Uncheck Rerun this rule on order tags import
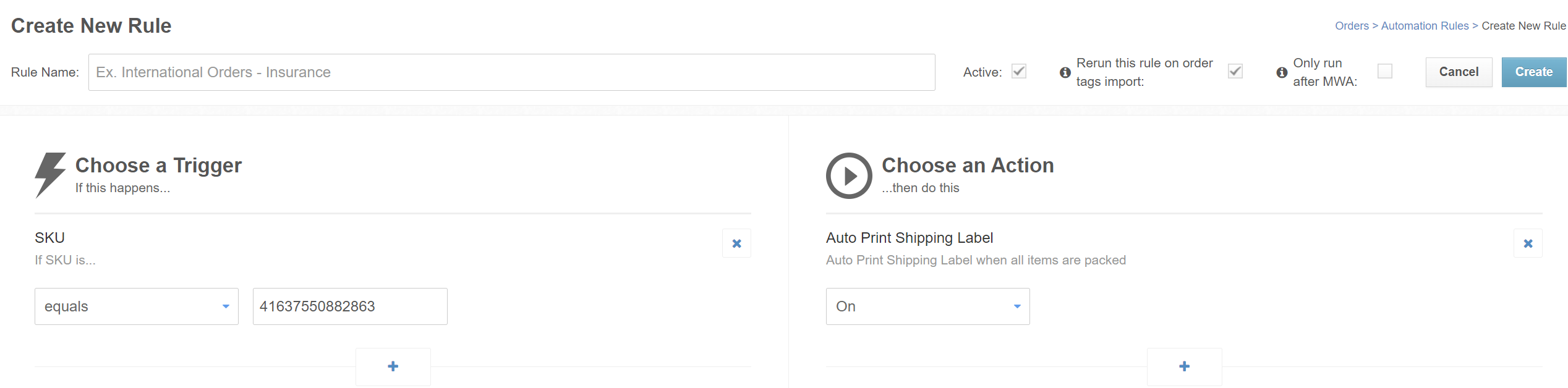Image resolution: width=1568 pixels, height=388 pixels. [1235, 72]
